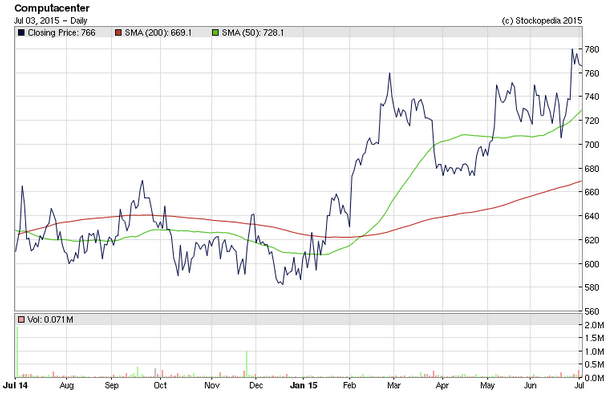Click the 'Jun' x-axis label
613x395 pixels.
pos(530,385)
